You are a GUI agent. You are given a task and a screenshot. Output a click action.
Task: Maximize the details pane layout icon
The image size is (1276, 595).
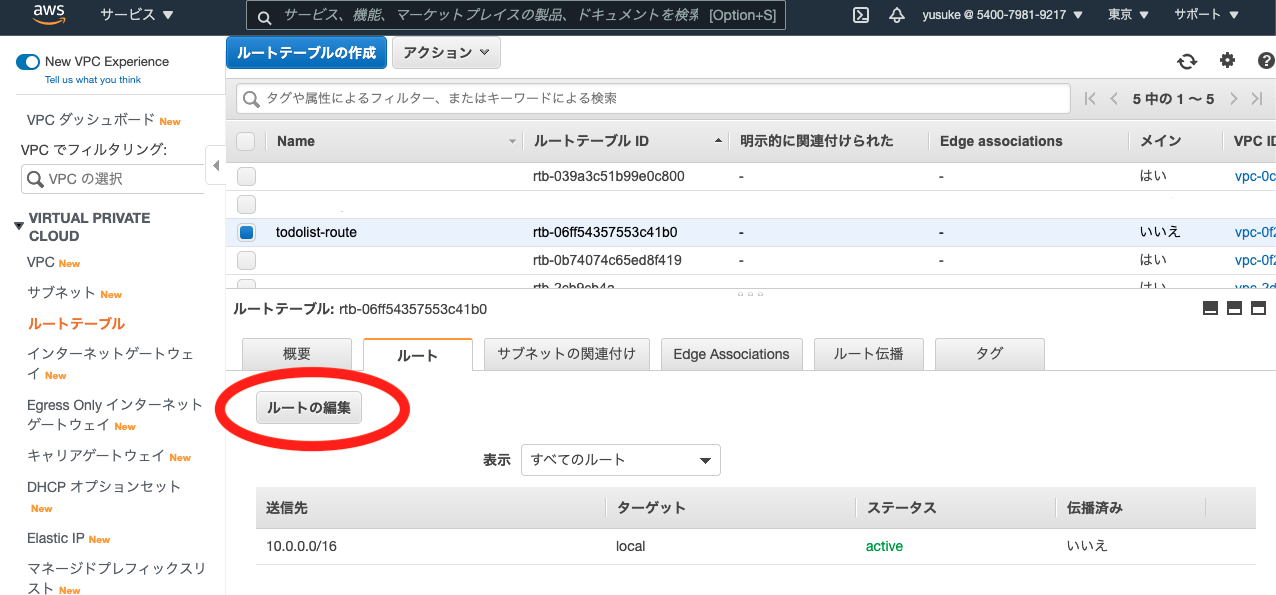click(x=1259, y=308)
